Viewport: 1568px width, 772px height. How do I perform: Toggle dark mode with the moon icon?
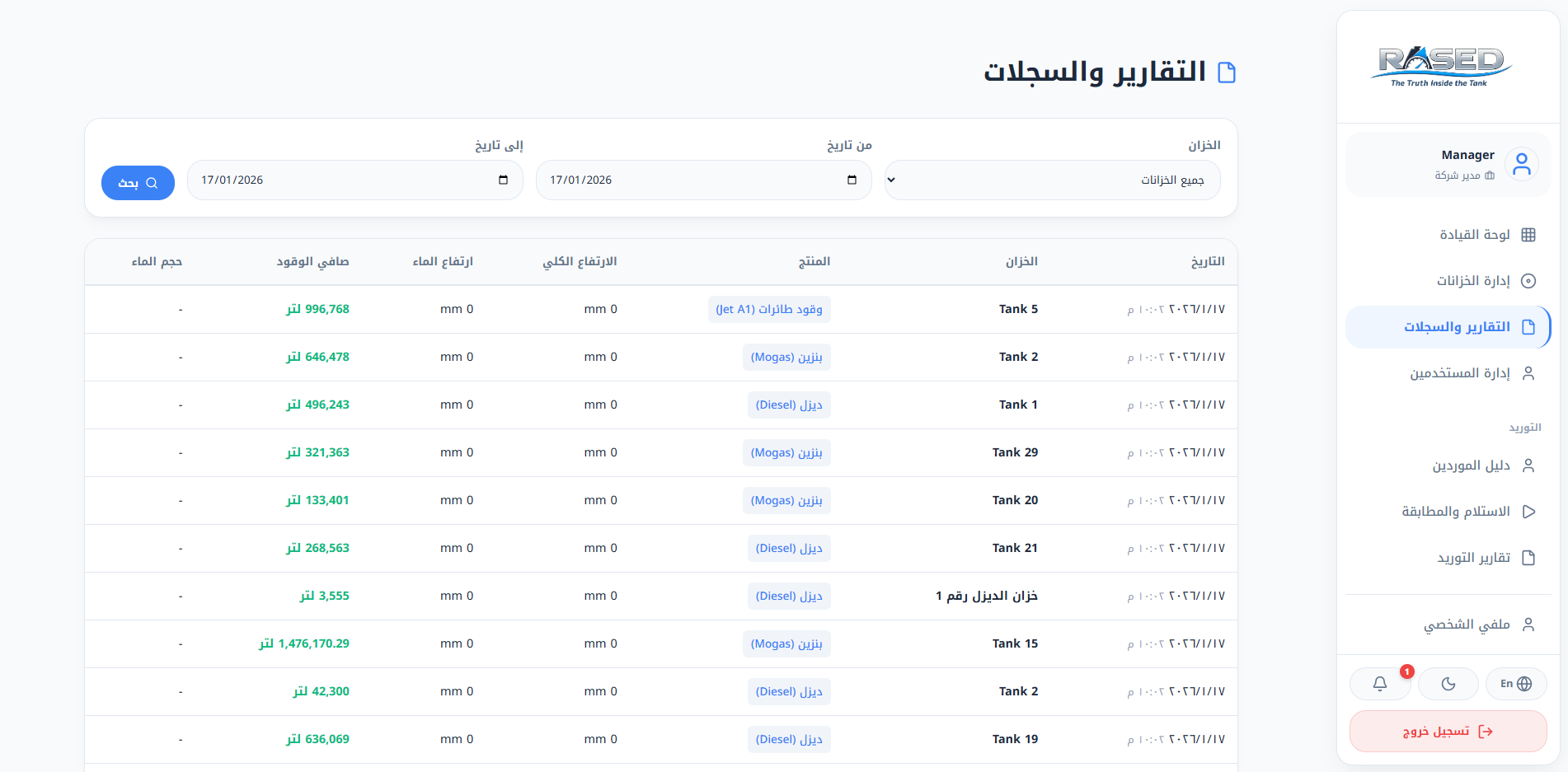click(x=1448, y=684)
